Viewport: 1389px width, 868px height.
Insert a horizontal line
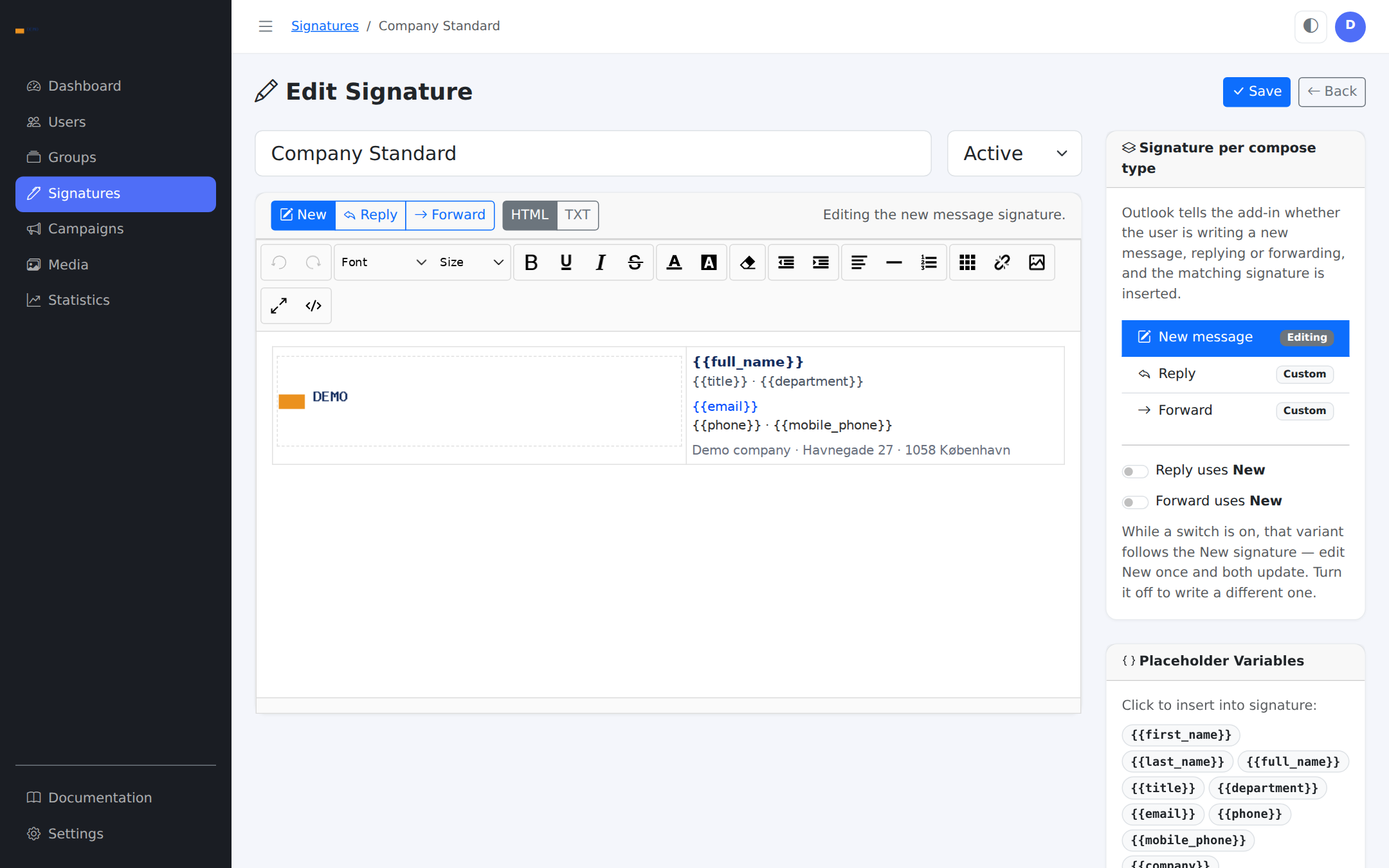(894, 262)
